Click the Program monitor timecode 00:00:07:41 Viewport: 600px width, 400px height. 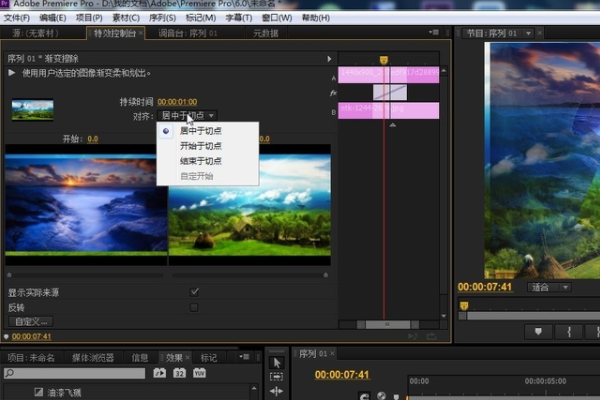(485, 287)
